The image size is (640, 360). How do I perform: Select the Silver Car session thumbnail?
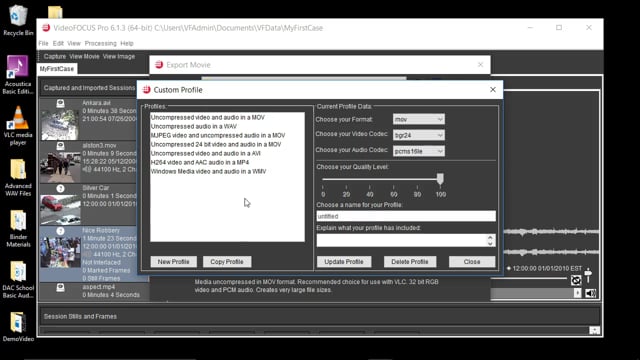(x=60, y=209)
